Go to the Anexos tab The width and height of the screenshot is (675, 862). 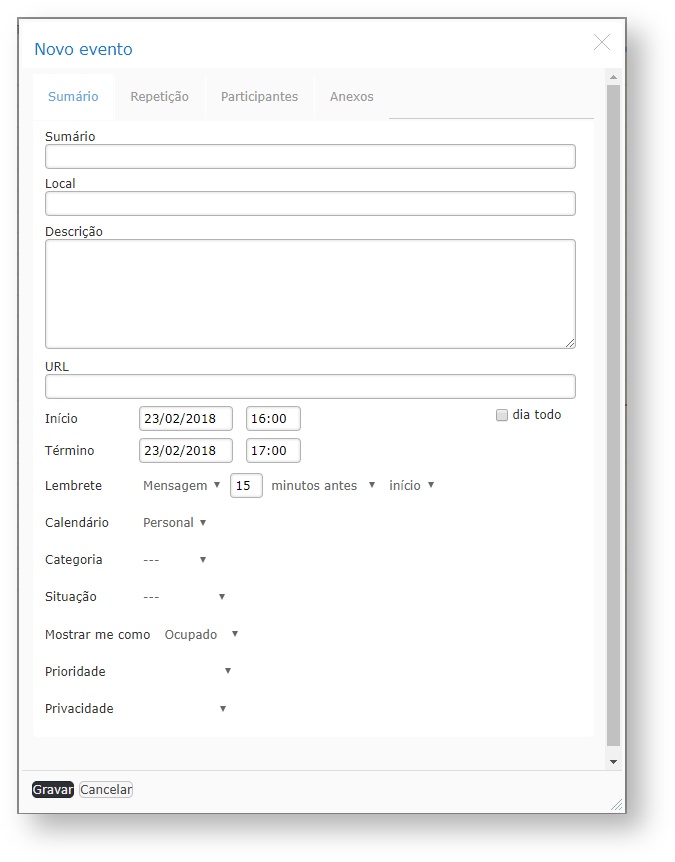[x=351, y=97]
